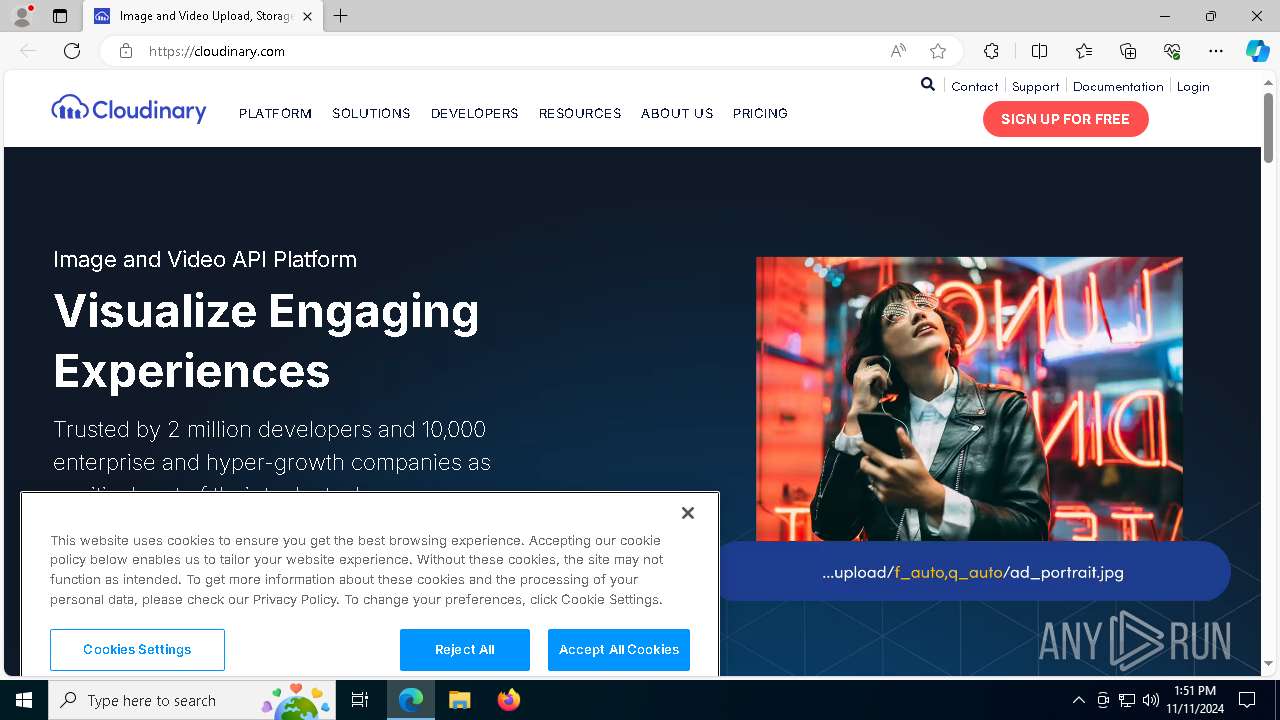Open the Developers menu

coord(474,113)
